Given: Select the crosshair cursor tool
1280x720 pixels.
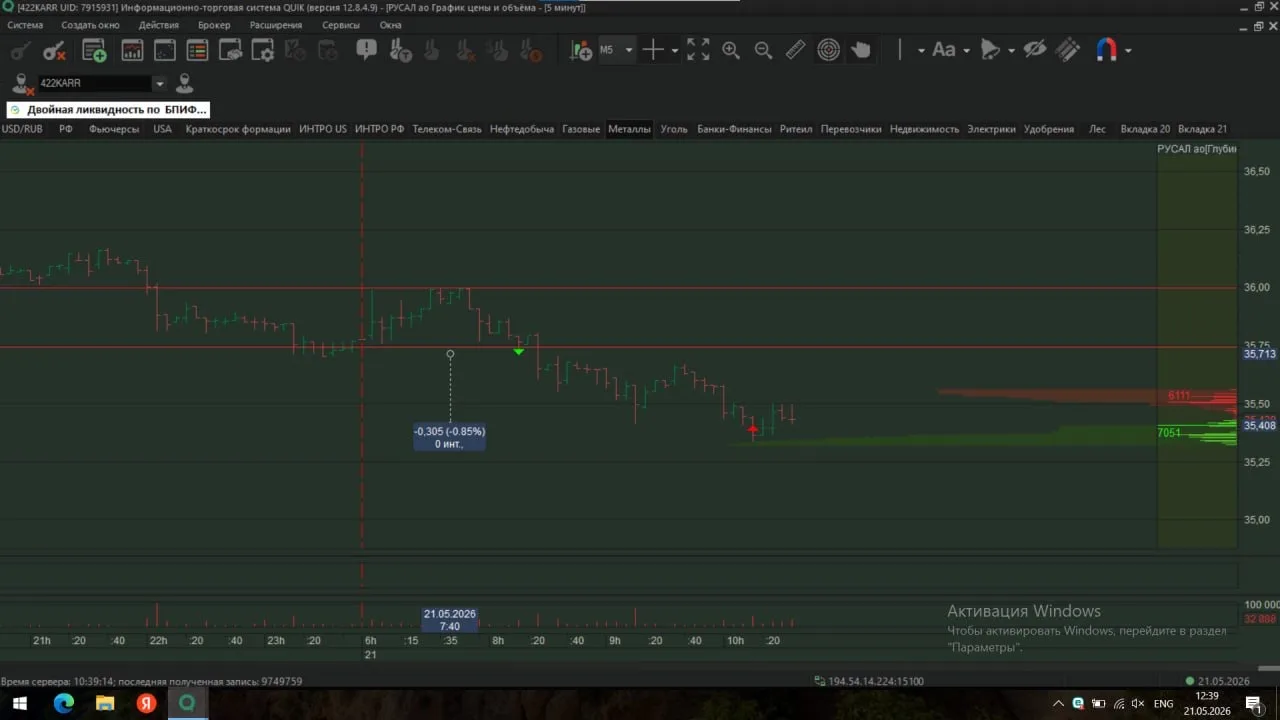Looking at the screenshot, I should point(653,50).
